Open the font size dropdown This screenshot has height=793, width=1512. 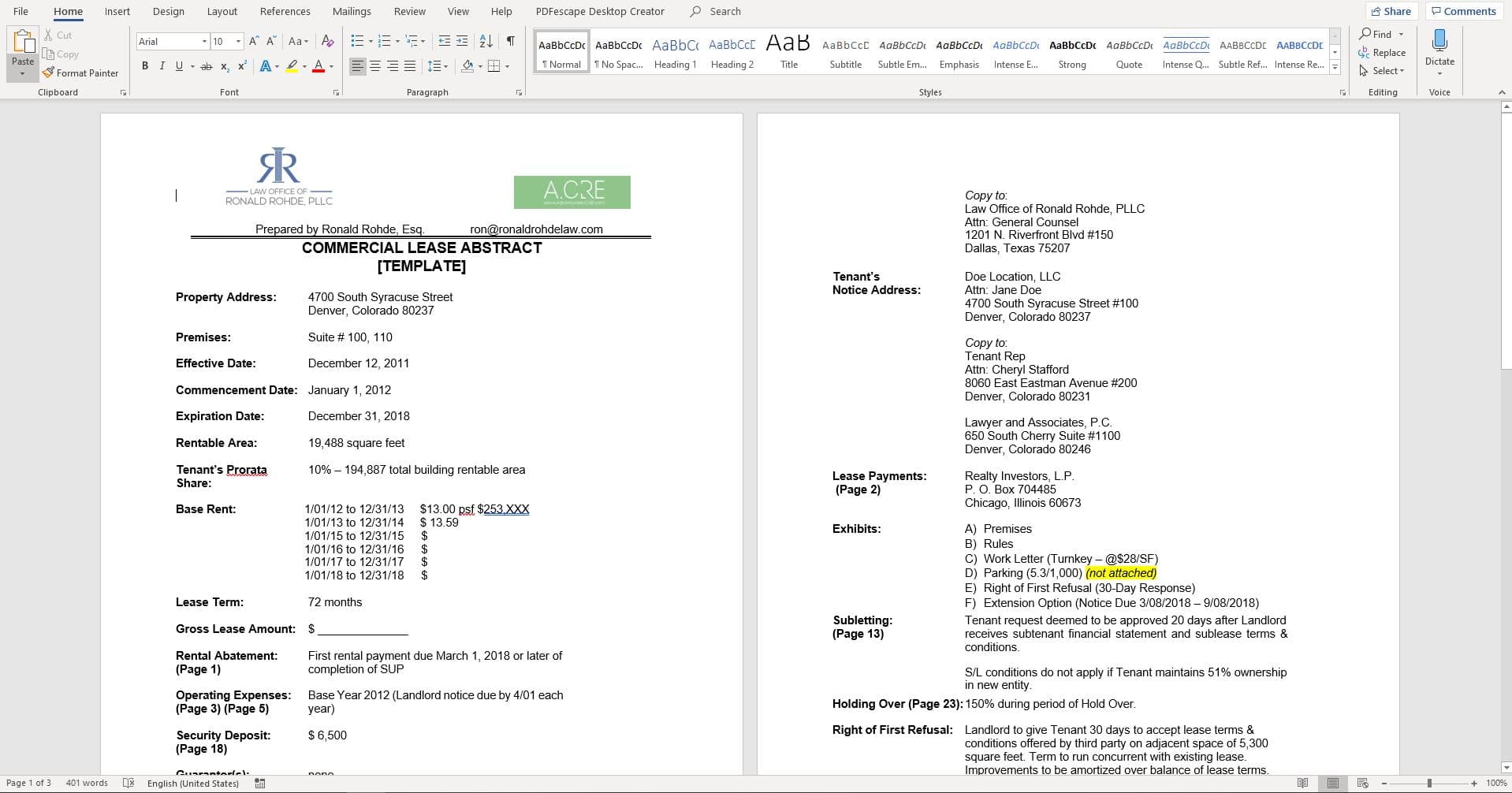click(x=238, y=42)
